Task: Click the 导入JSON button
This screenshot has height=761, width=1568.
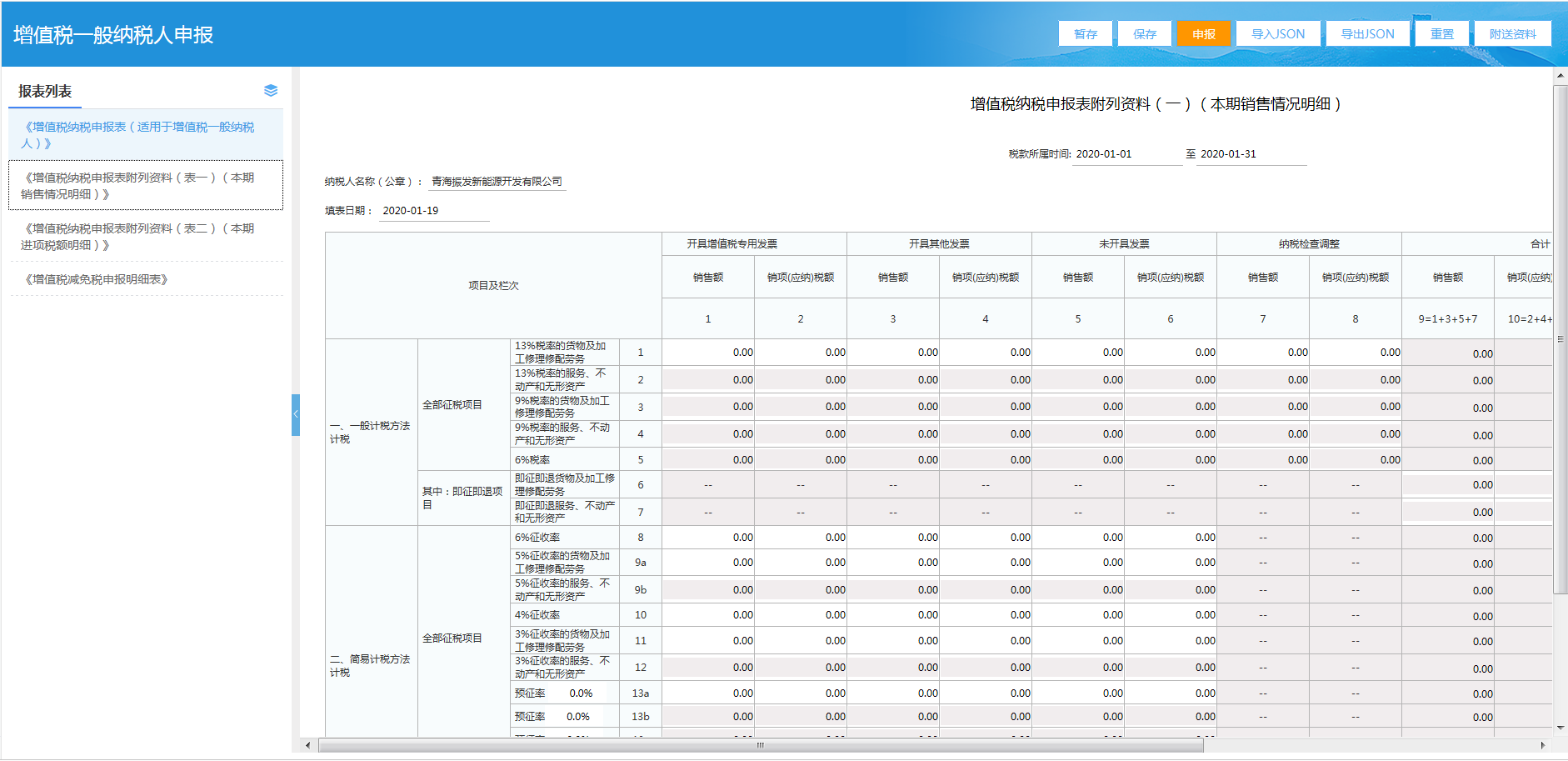Action: [x=1278, y=34]
